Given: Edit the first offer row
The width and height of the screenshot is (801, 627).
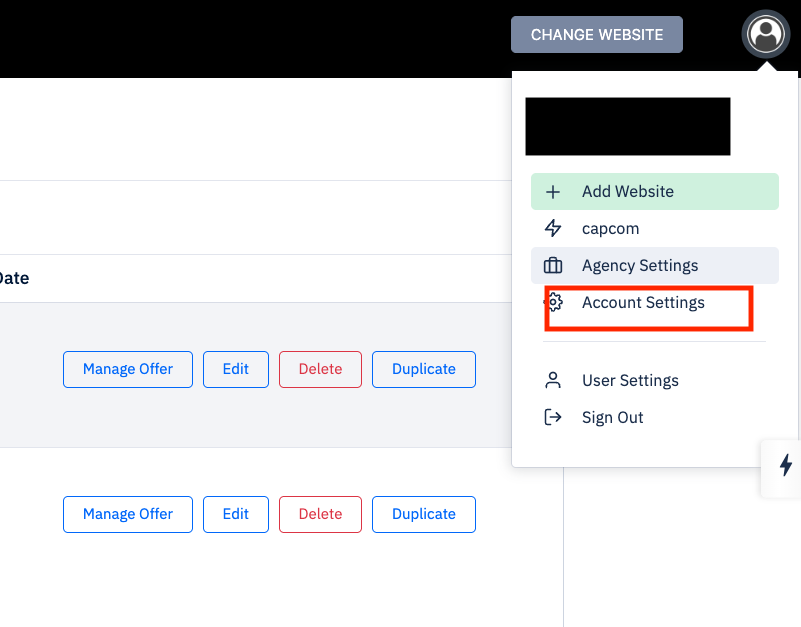Looking at the screenshot, I should point(236,369).
